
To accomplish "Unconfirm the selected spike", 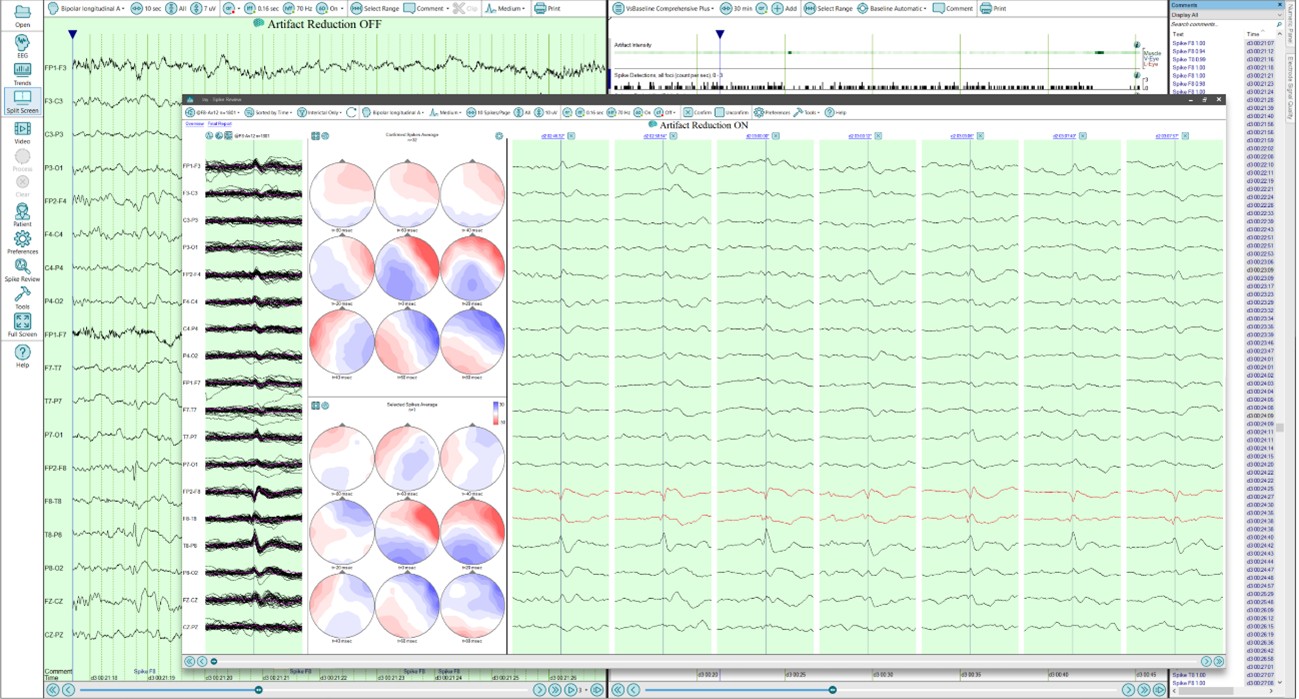I will coord(732,113).
